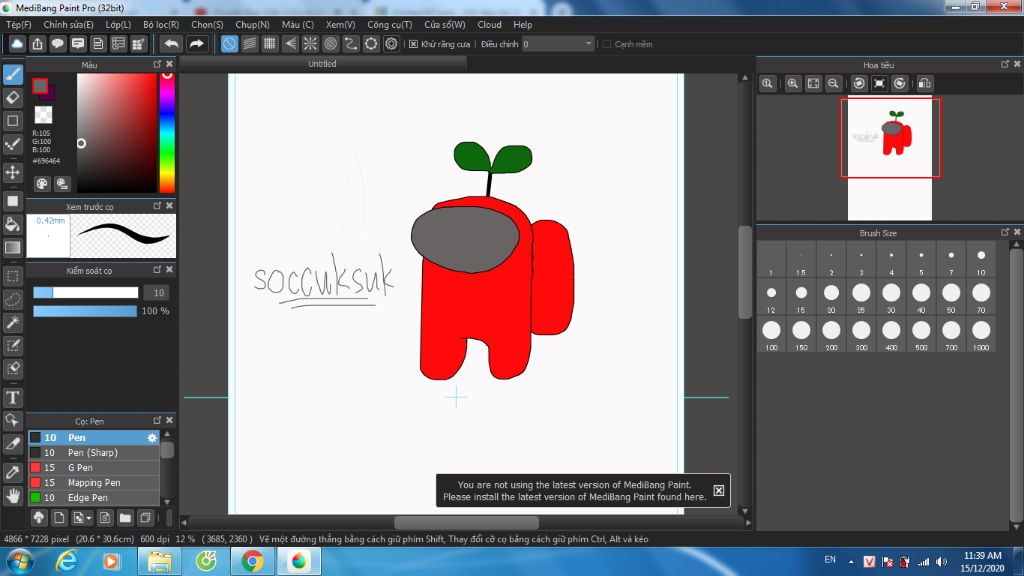Select brush size 100 preset
The image size is (1024, 576).
(771, 334)
